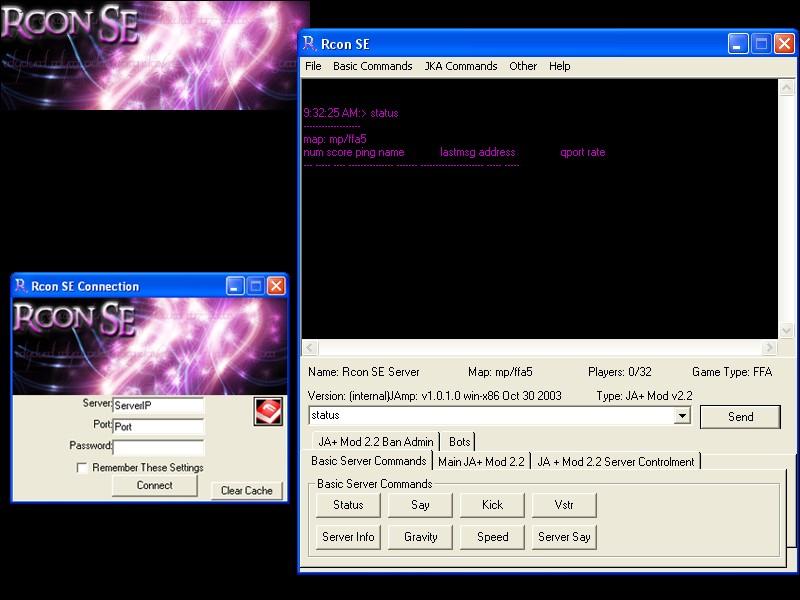This screenshot has height=600, width=800.
Task: Minimize the main Rcon SE window
Action: (x=738, y=43)
